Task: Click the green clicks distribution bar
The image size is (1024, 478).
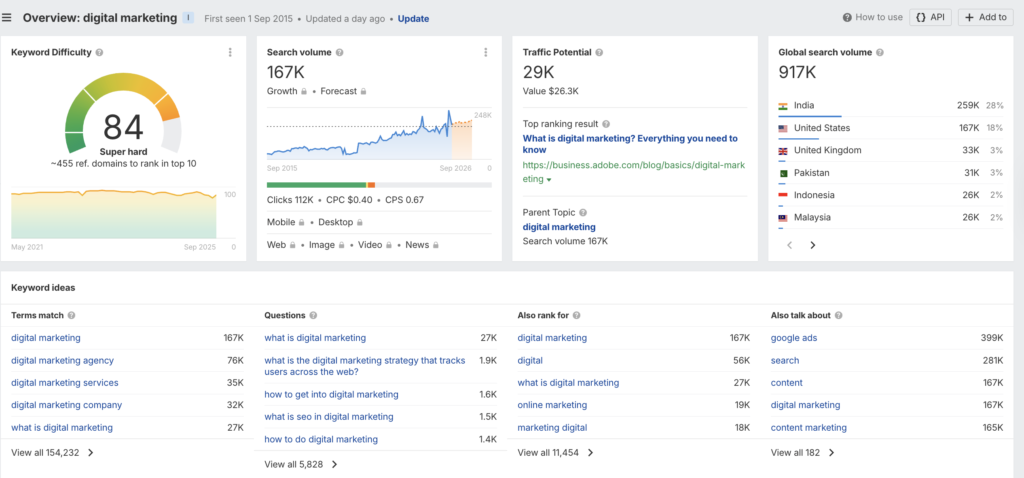Action: [x=317, y=185]
